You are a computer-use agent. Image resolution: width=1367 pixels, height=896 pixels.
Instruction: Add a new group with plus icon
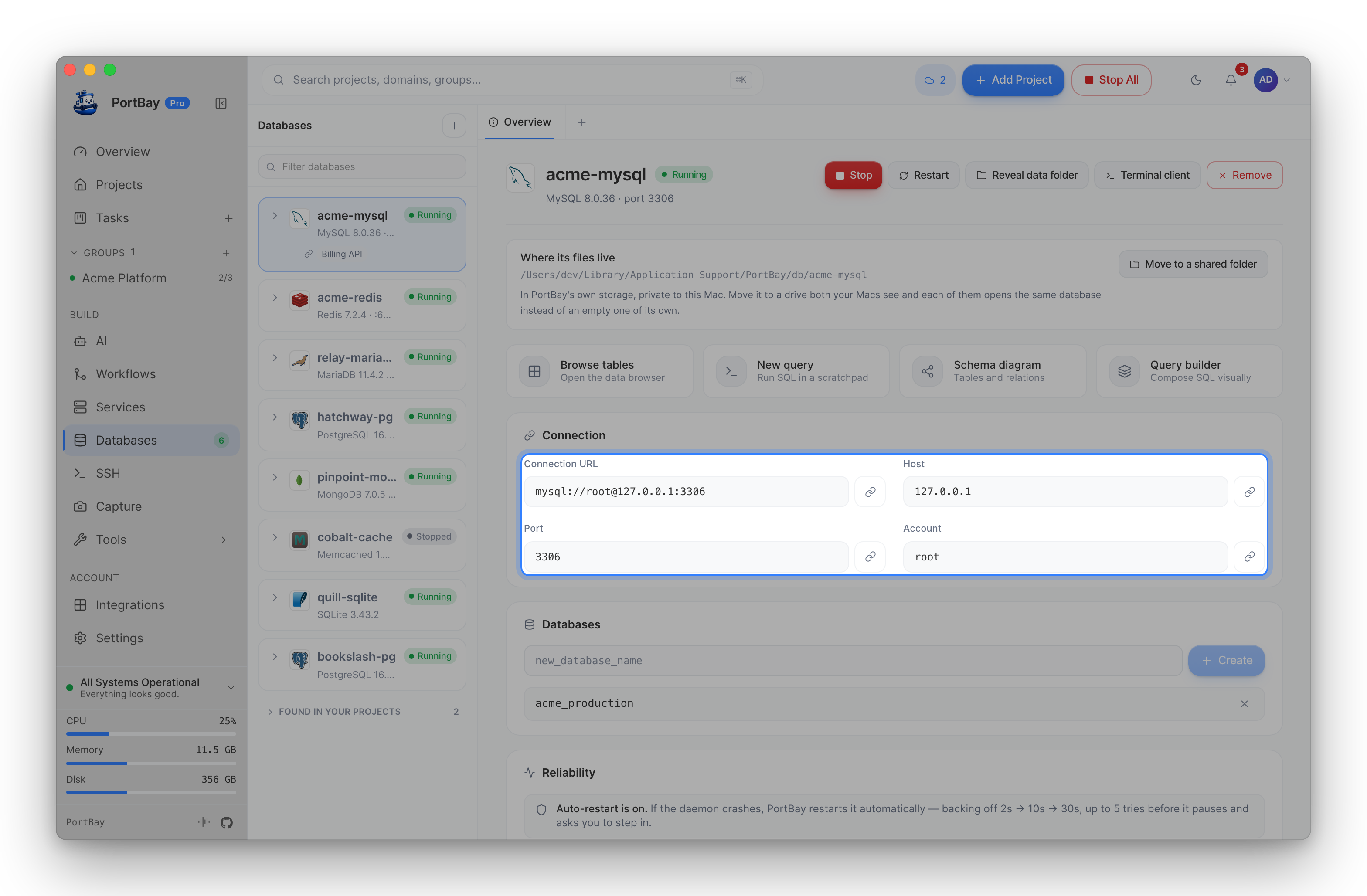tap(226, 253)
